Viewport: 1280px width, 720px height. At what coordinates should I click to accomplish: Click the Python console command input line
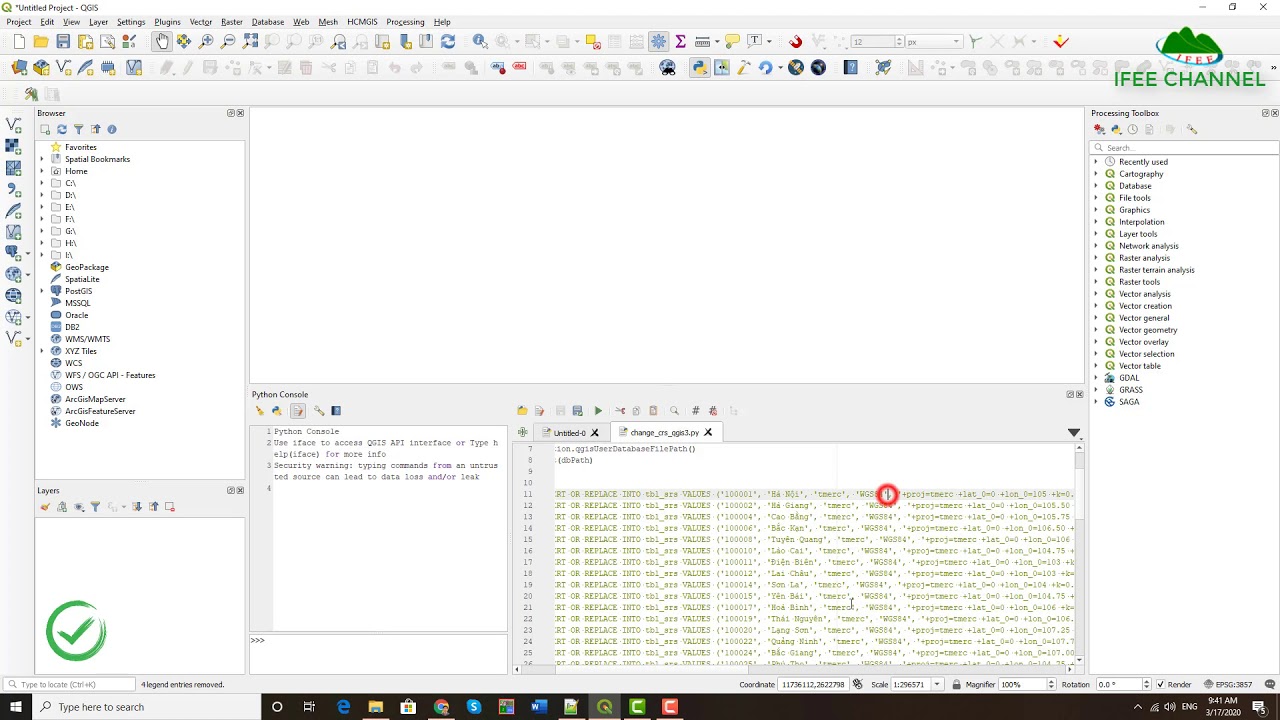[x=385, y=641]
